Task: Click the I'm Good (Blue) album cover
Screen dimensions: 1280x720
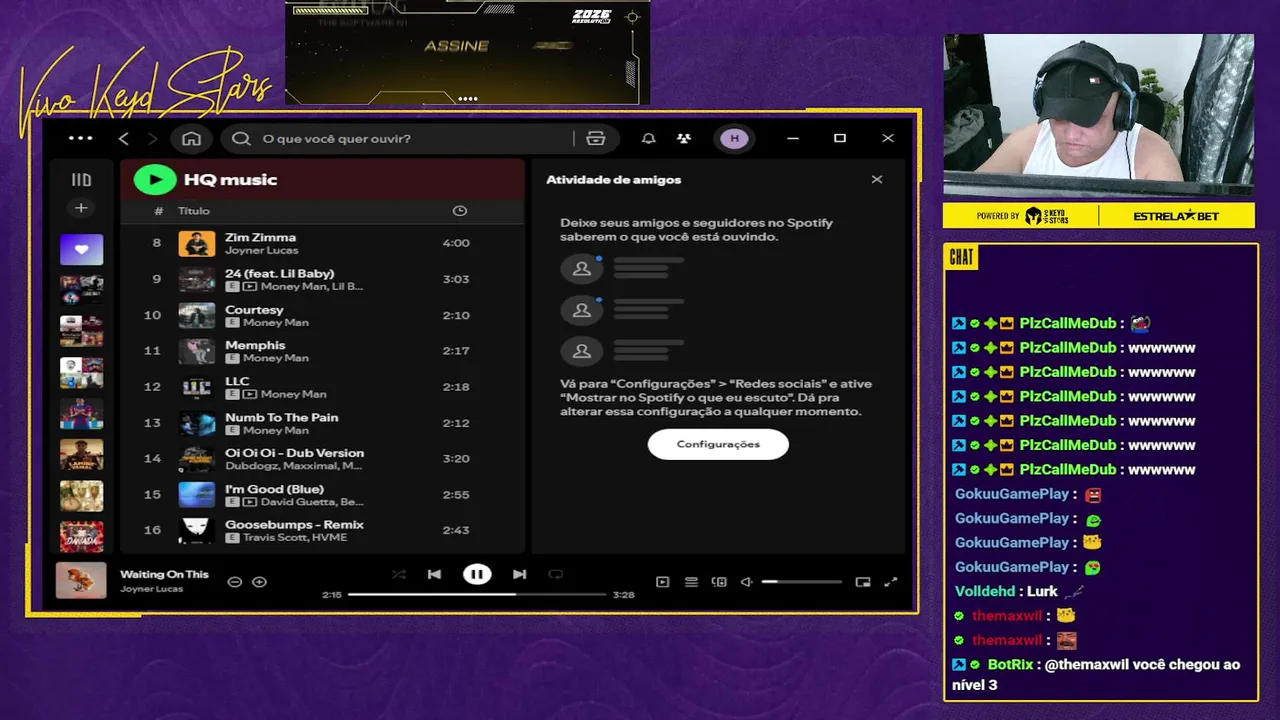Action: click(x=197, y=495)
